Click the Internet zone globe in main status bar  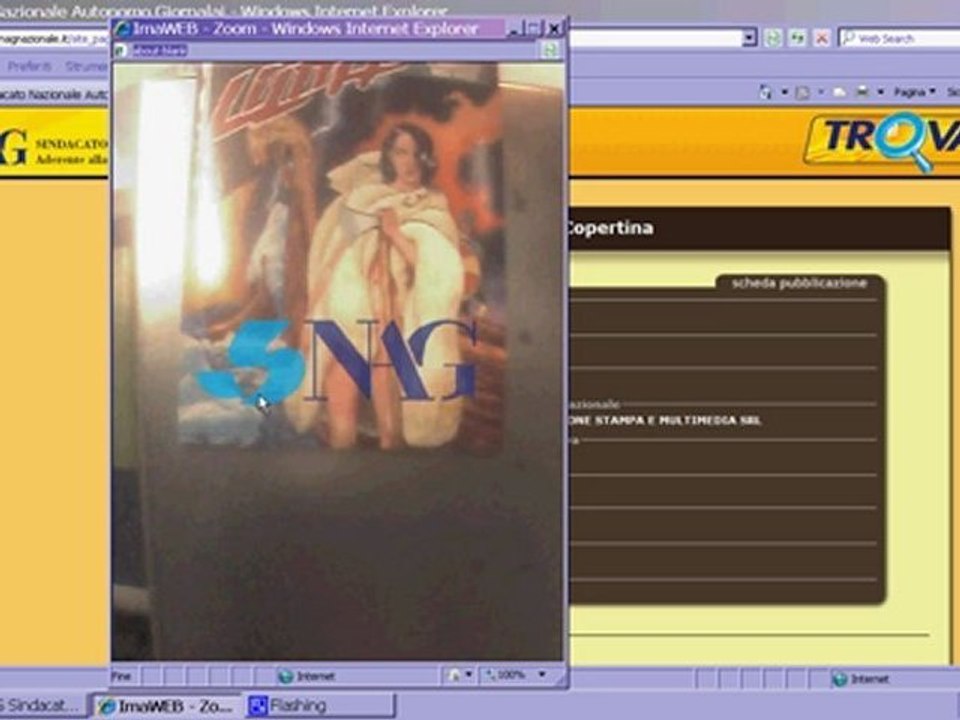pos(840,679)
